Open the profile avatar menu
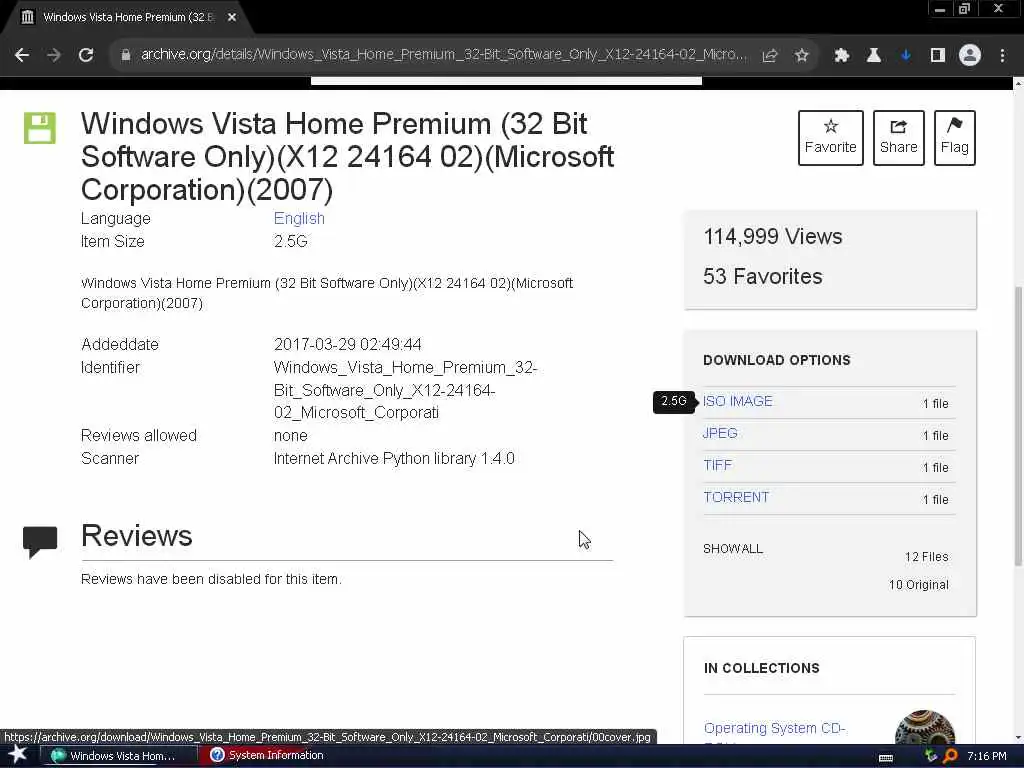 click(x=970, y=56)
